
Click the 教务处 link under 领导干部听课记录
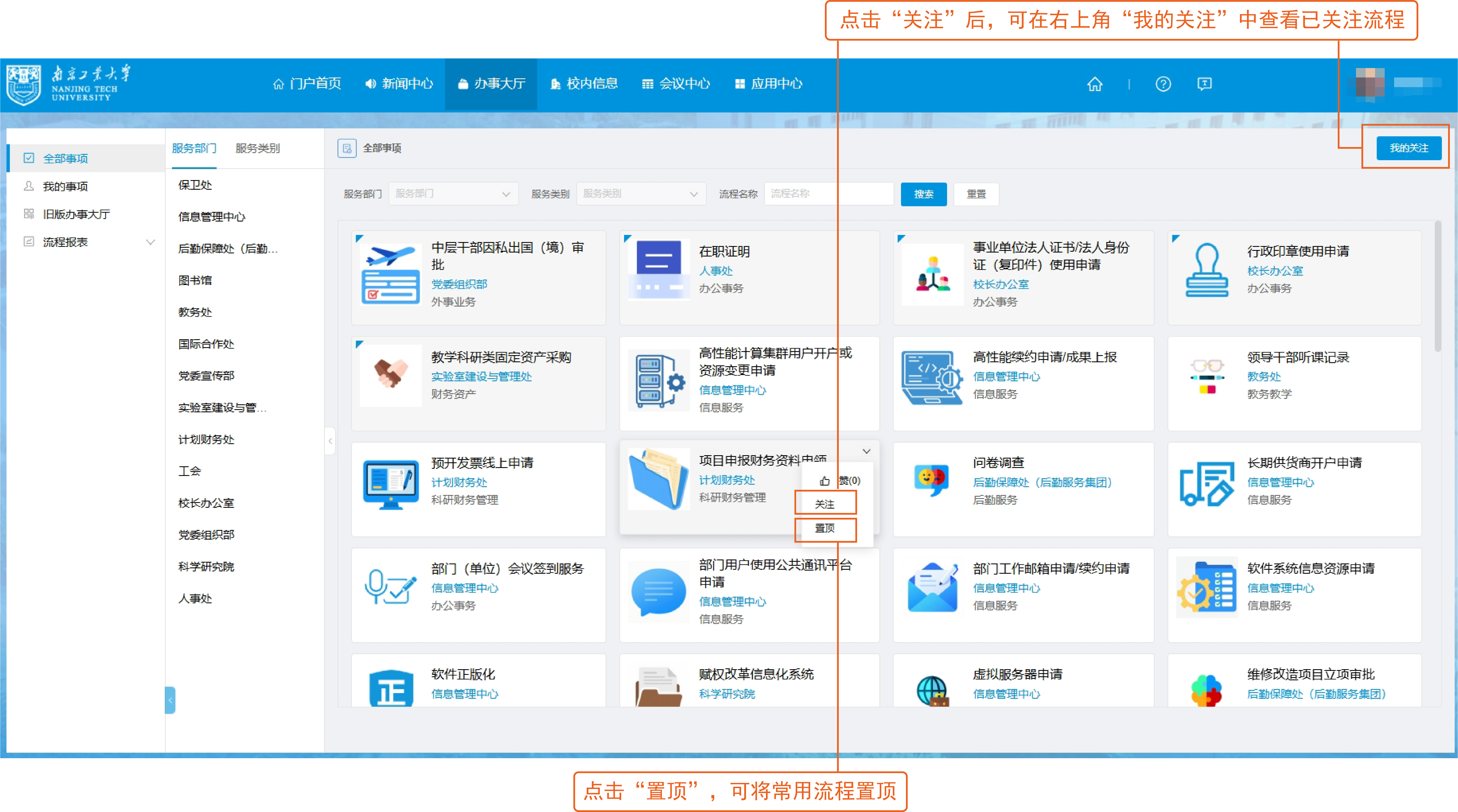tap(1264, 377)
